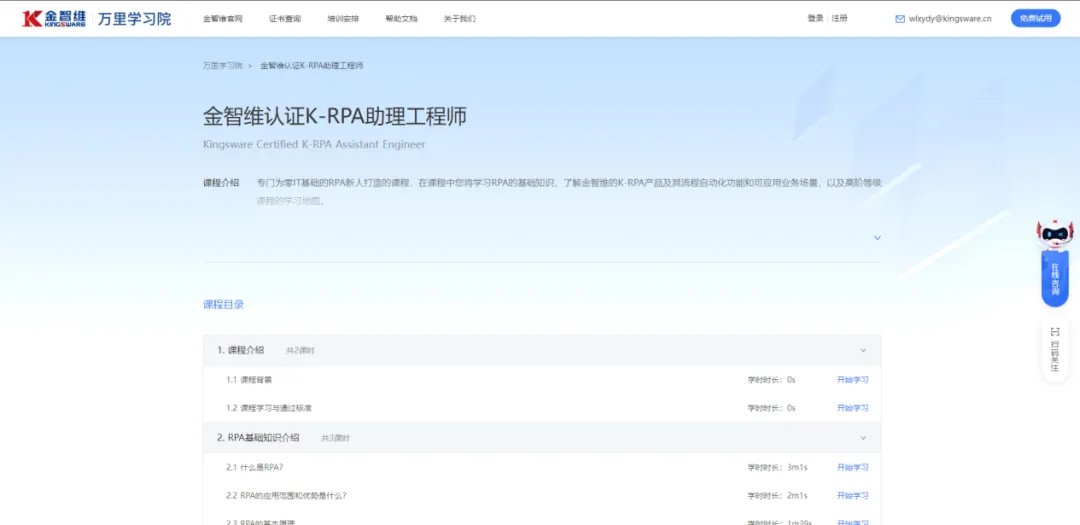Click the 共2课时 lesson count label

(300, 351)
